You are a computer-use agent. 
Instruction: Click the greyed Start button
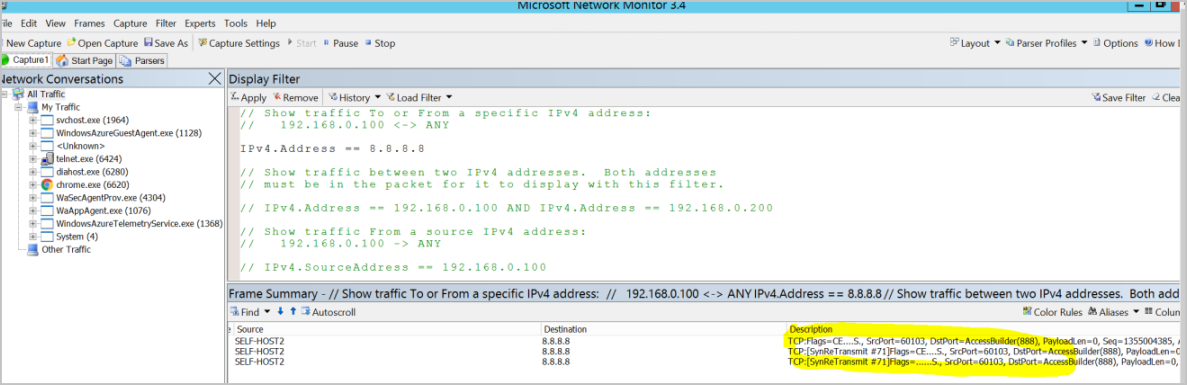tap(302, 43)
